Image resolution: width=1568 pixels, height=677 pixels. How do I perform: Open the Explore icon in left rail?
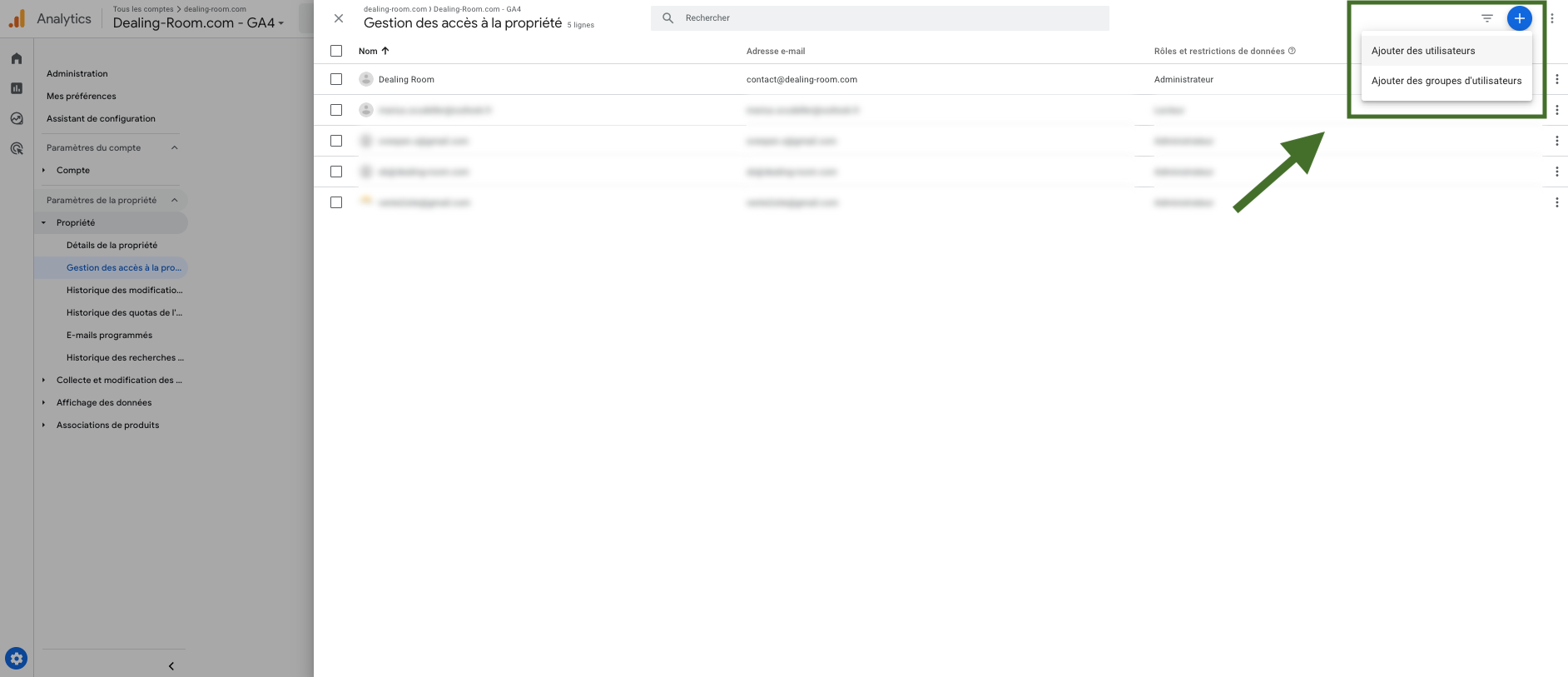click(17, 118)
